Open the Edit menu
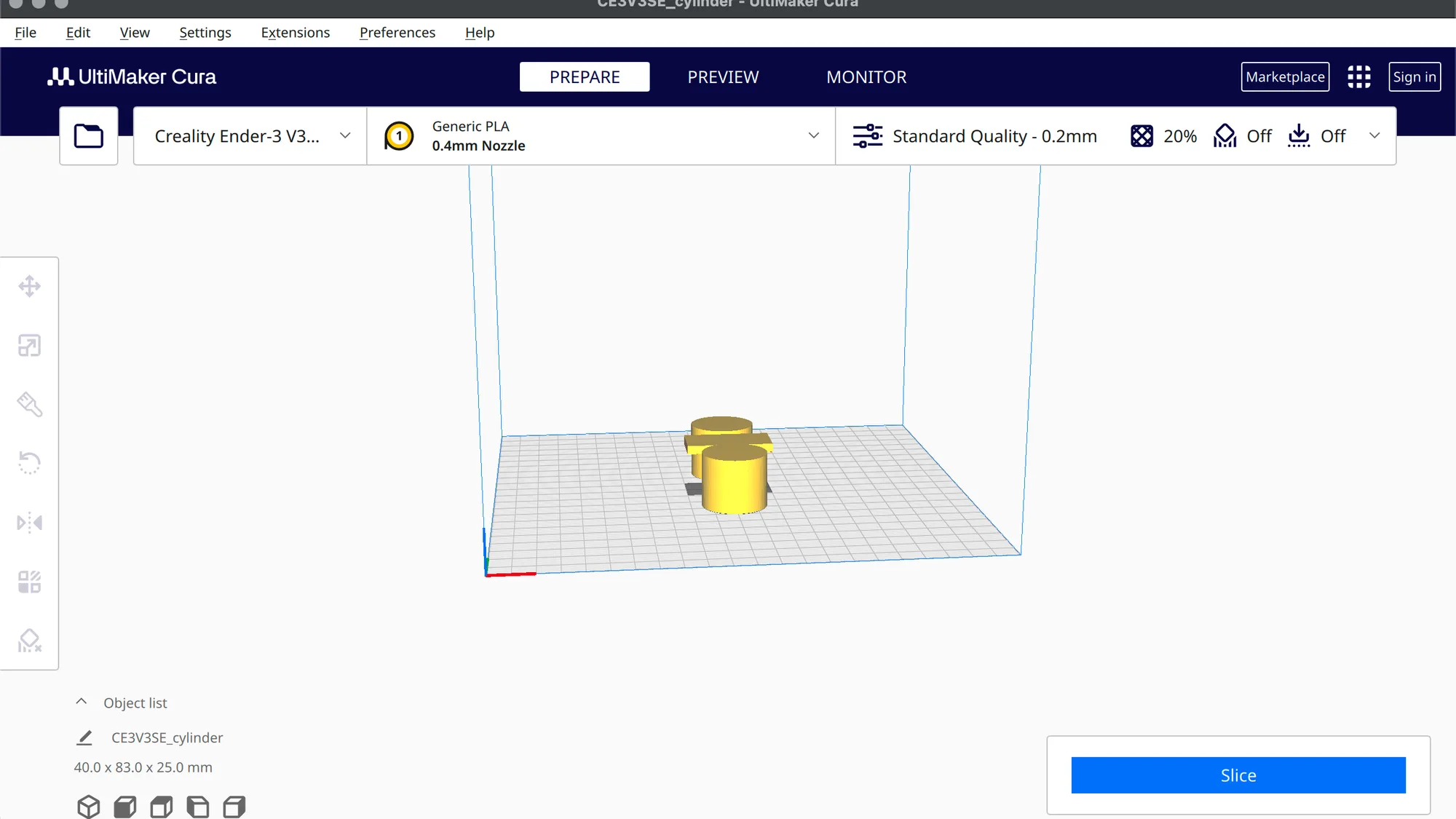The image size is (1456, 819). click(x=78, y=33)
